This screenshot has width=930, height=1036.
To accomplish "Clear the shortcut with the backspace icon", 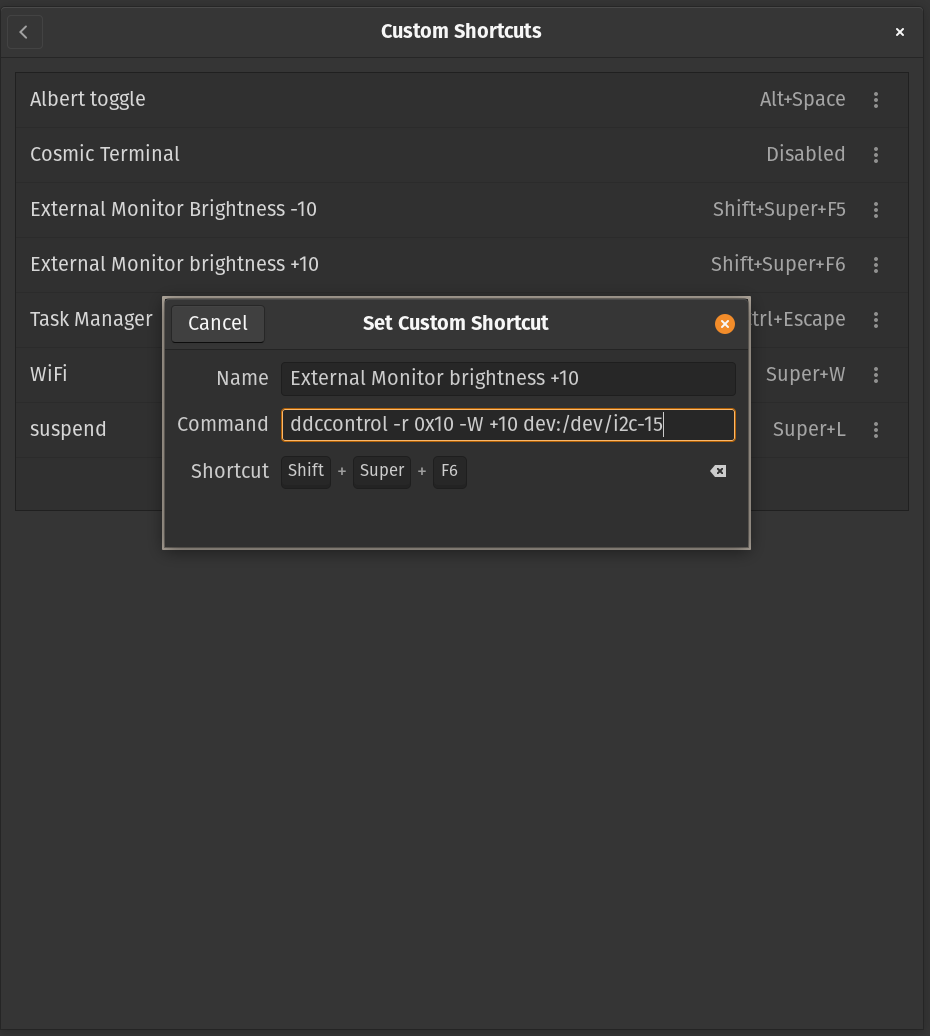I will point(718,471).
